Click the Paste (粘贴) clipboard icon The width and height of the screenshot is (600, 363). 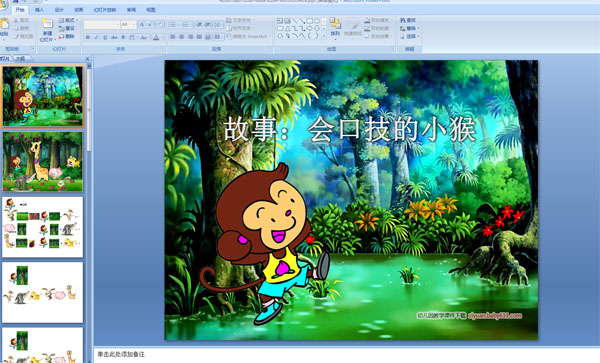coord(4,24)
